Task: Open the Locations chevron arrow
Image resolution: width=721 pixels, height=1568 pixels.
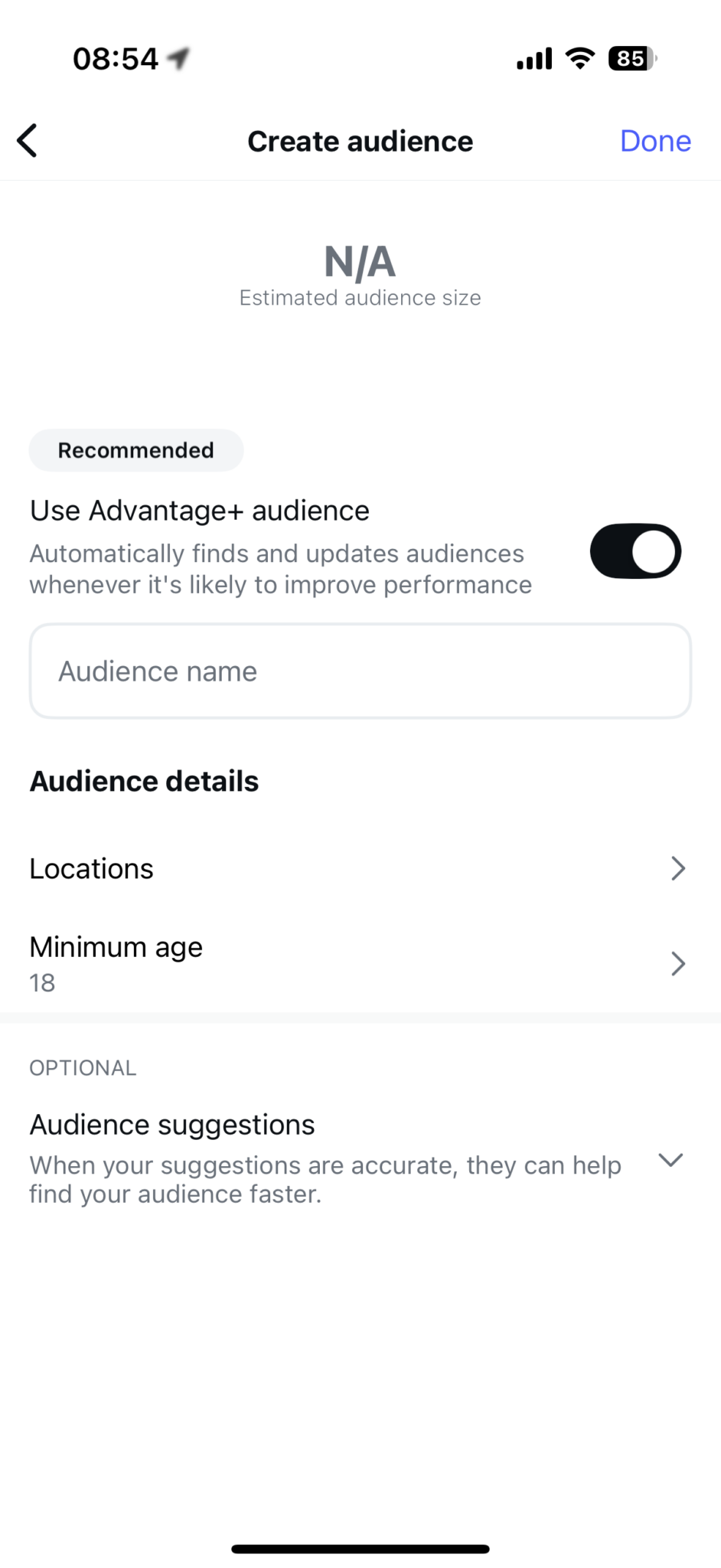Action: point(677,869)
